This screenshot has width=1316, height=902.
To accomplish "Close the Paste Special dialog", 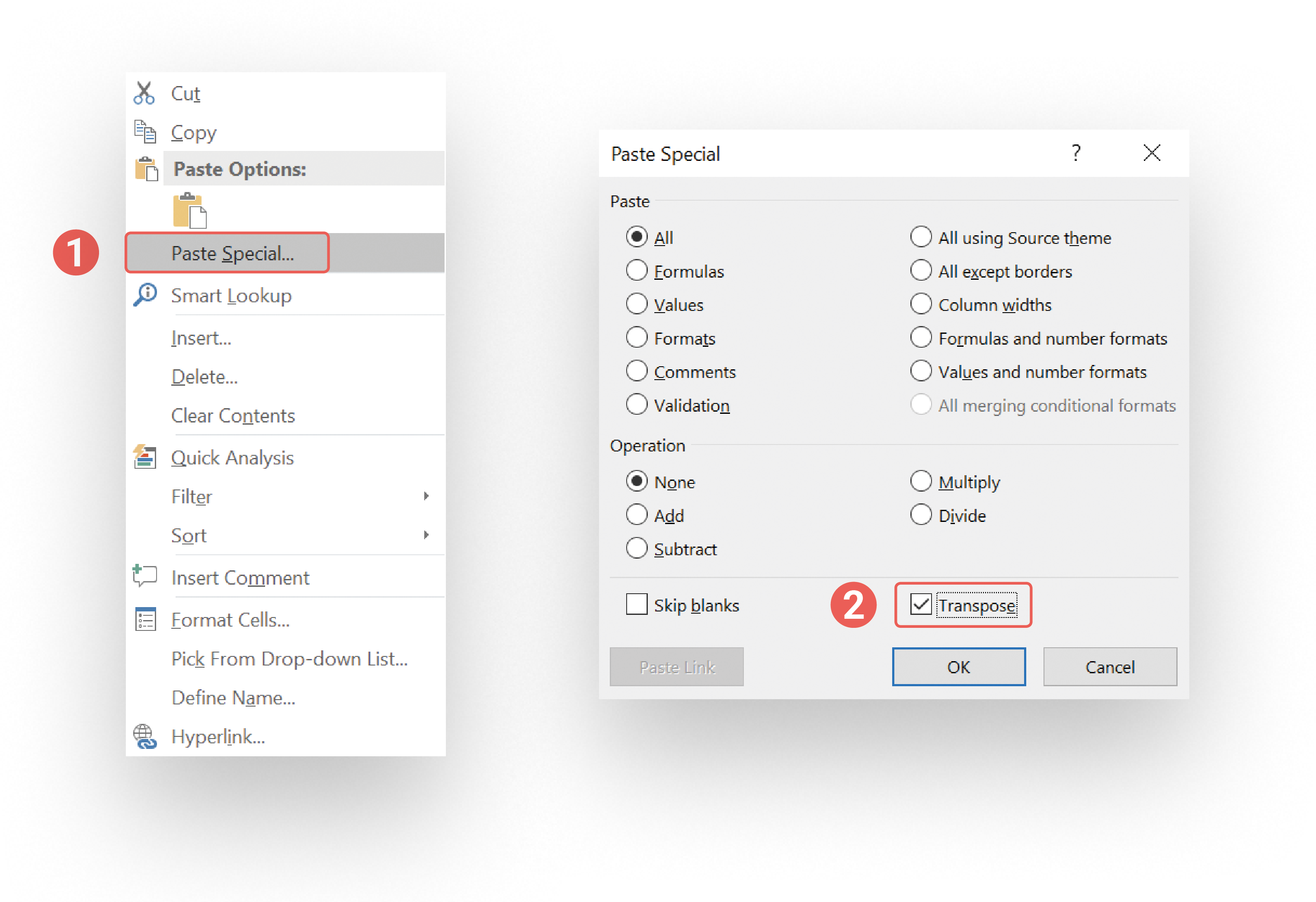I will (x=1152, y=153).
